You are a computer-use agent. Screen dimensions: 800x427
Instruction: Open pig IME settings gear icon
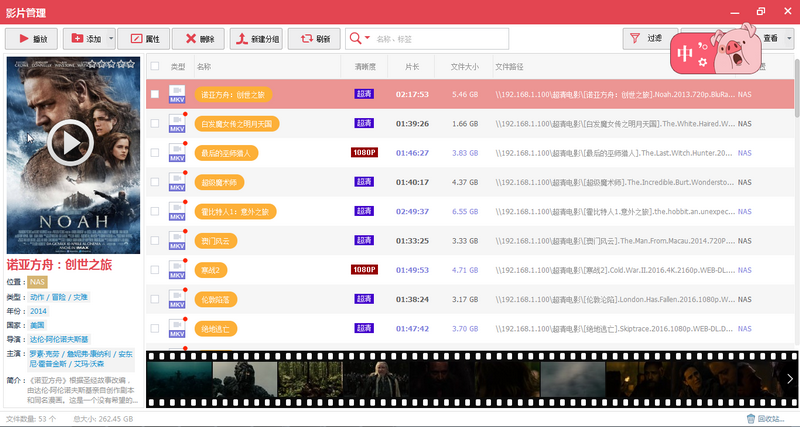point(703,62)
